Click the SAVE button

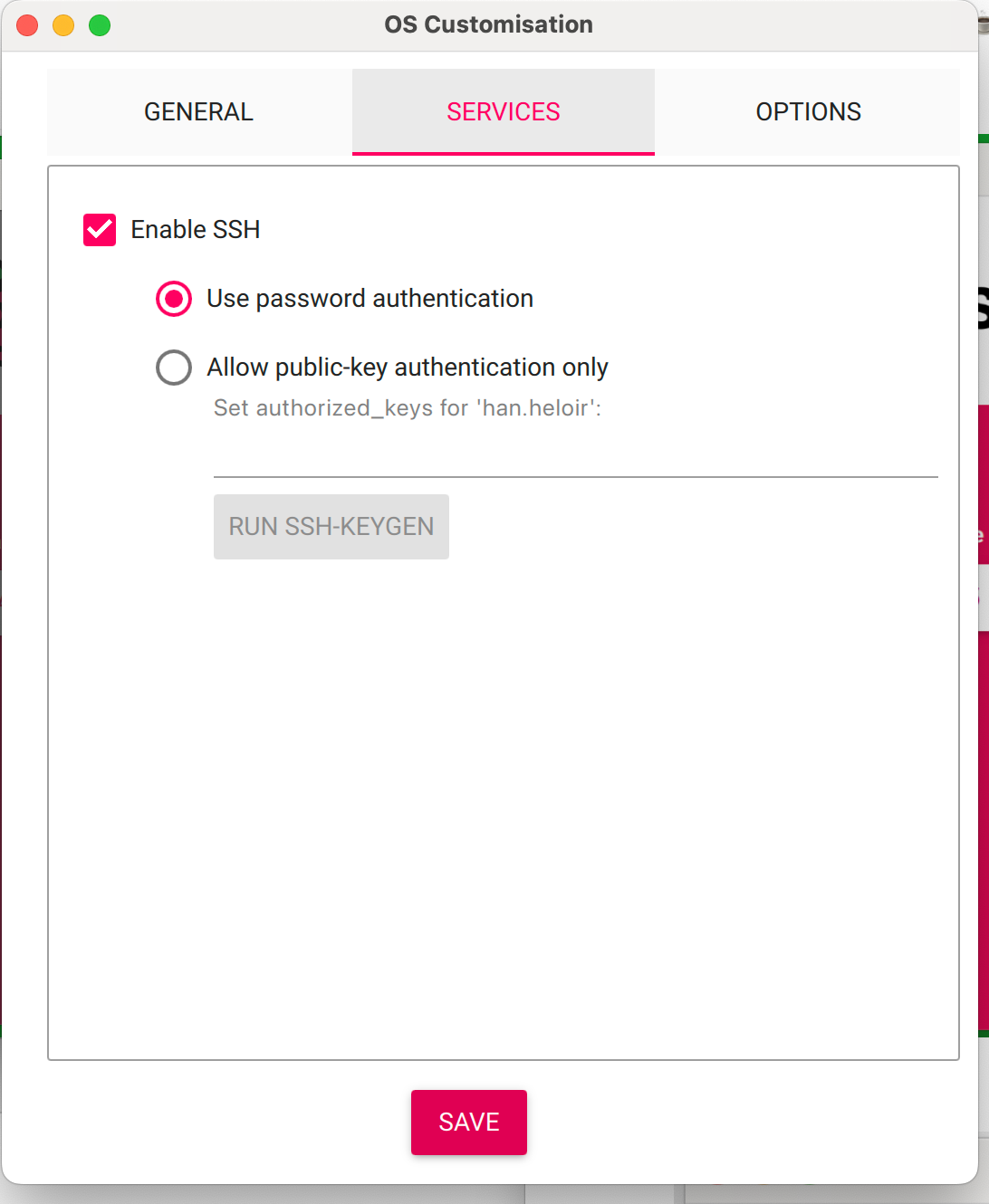point(468,1122)
